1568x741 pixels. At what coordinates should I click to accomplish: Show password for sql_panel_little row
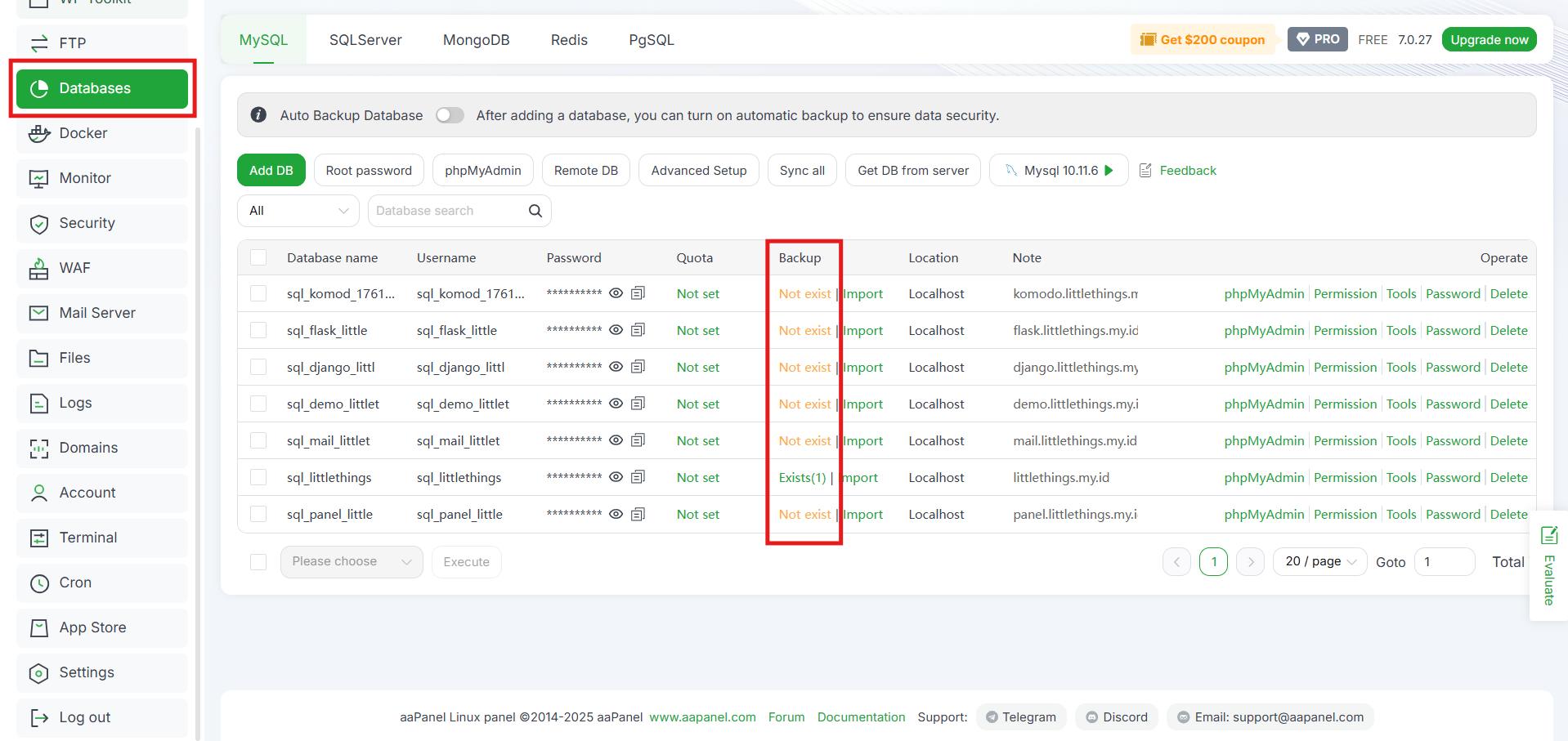click(616, 514)
